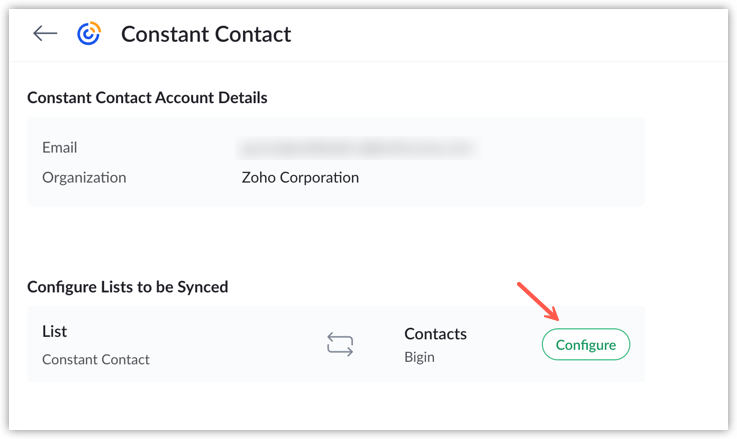Click the back arrow icon

(45, 34)
